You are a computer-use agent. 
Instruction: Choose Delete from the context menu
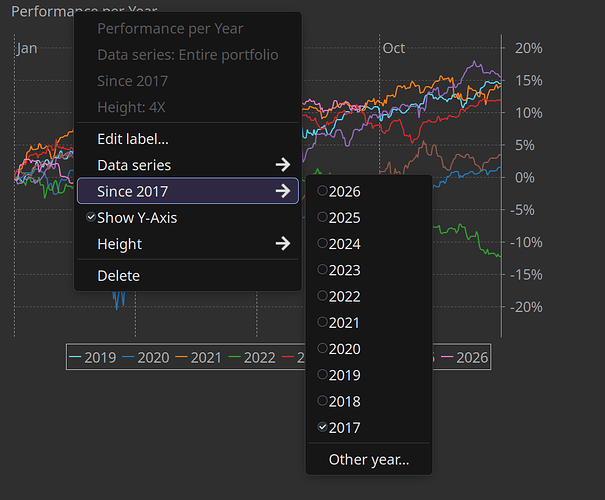pyautogui.click(x=188, y=276)
